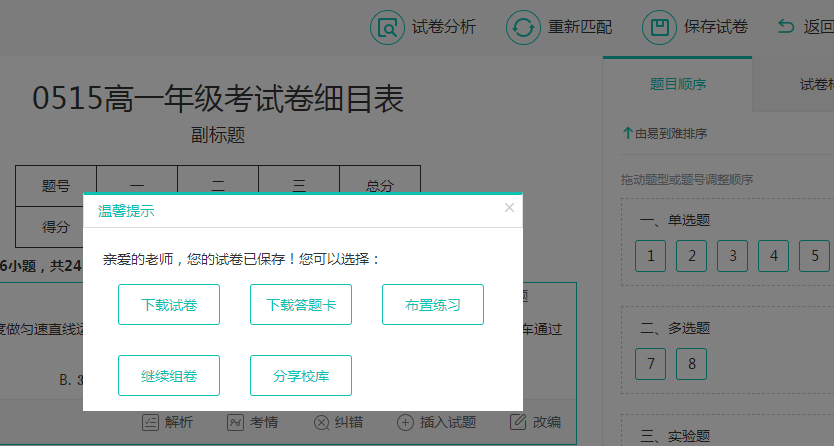Click the 下载答题卡 button
Image resolution: width=834 pixels, height=446 pixels.
point(301,305)
